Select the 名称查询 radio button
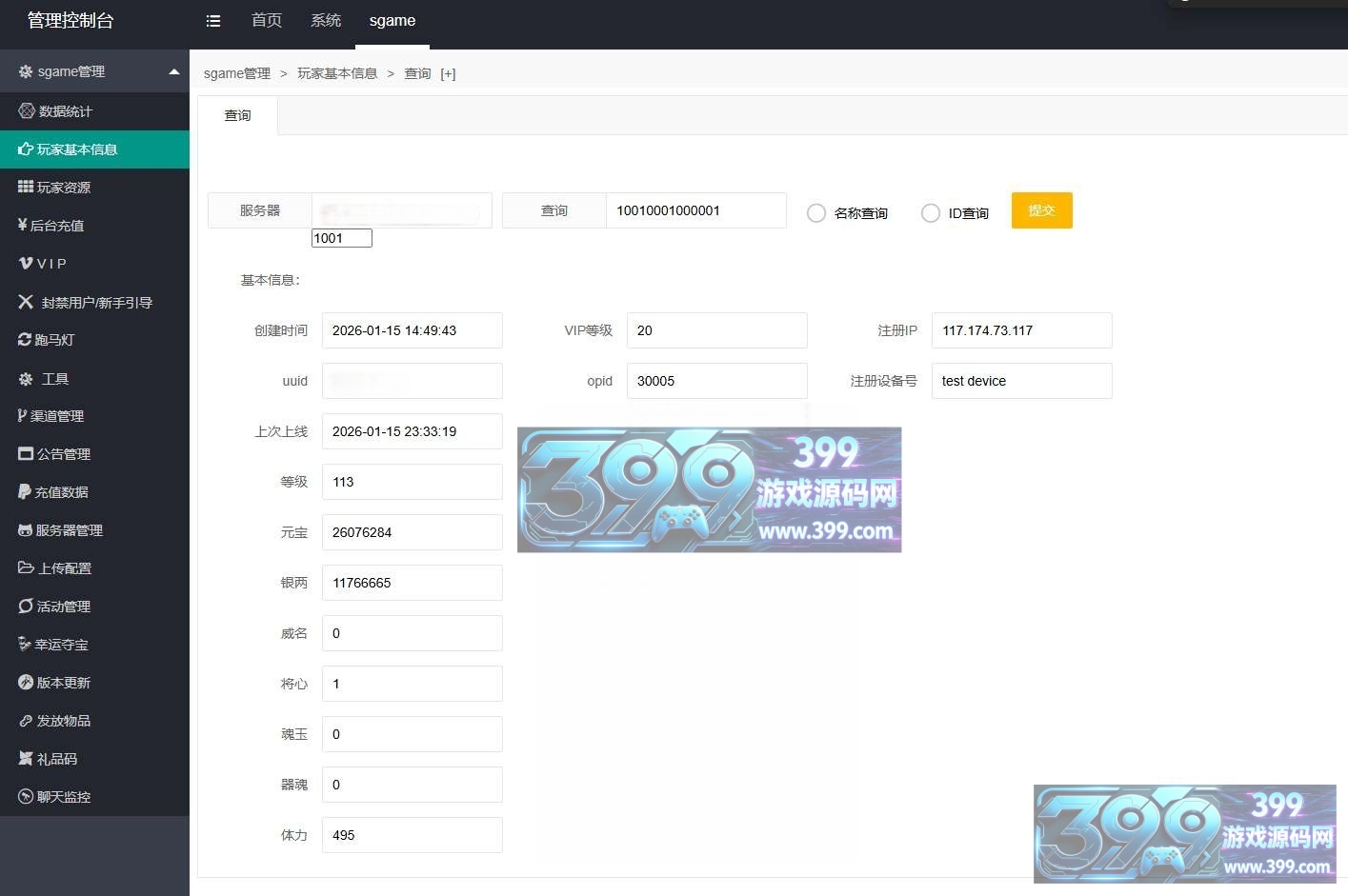 [816, 213]
